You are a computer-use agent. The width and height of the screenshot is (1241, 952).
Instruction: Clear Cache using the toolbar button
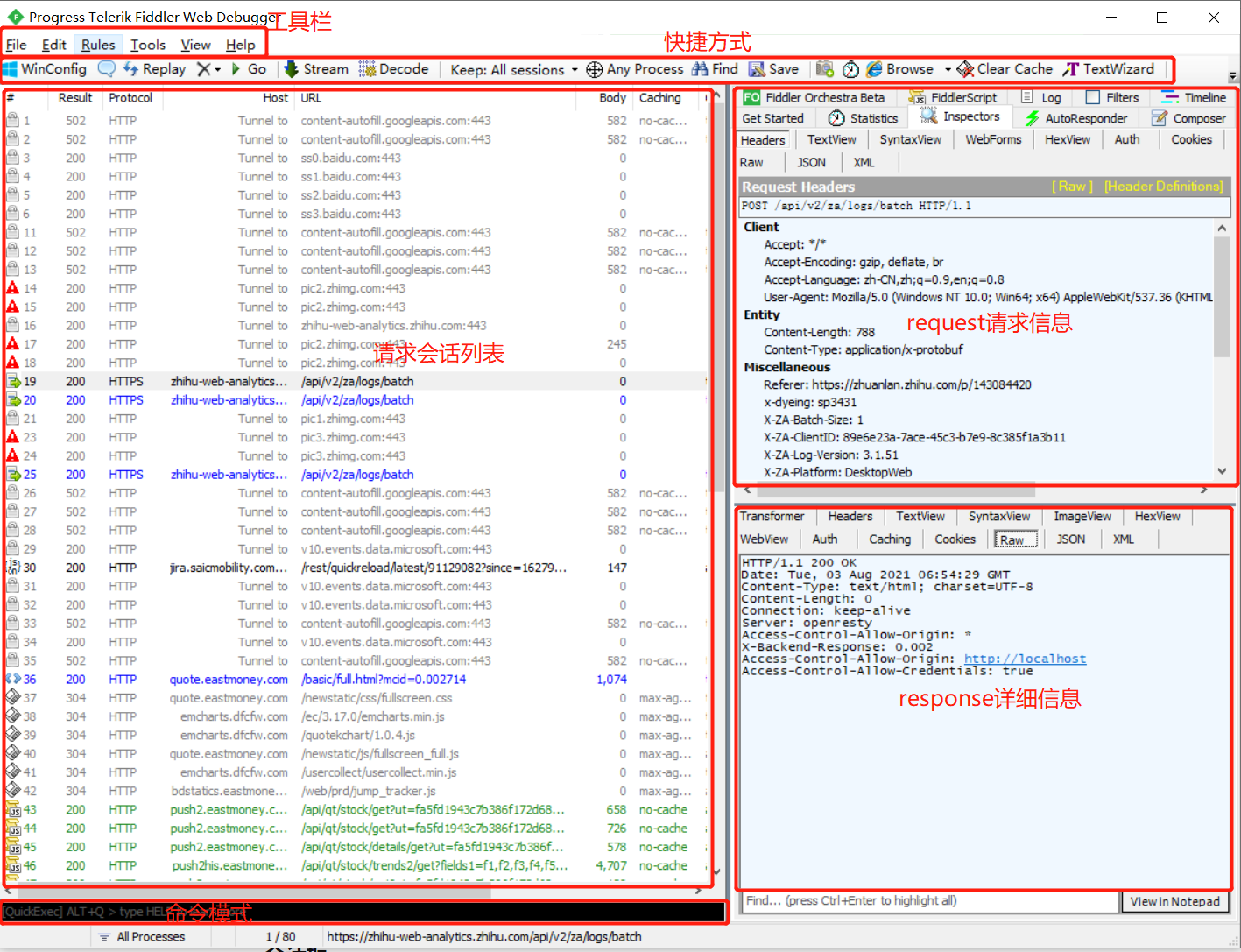(x=1005, y=69)
